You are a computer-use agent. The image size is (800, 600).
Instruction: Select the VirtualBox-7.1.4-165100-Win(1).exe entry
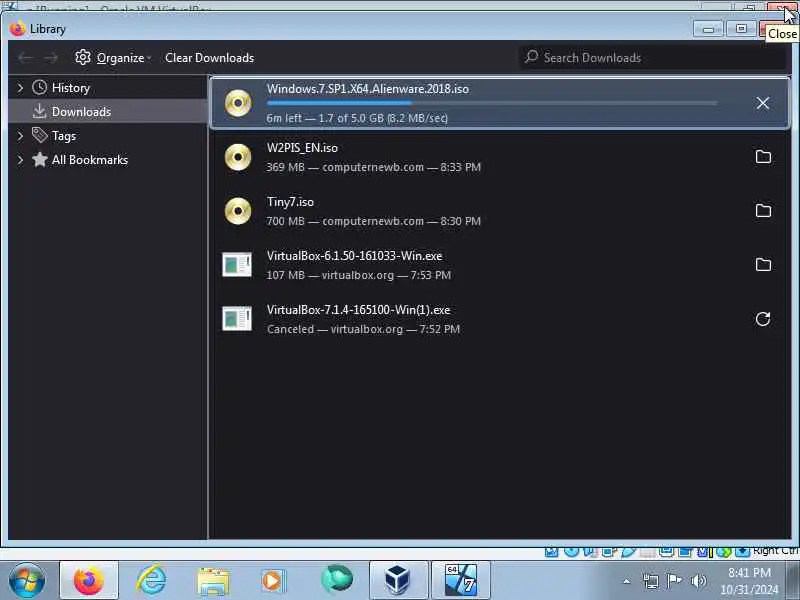point(500,319)
